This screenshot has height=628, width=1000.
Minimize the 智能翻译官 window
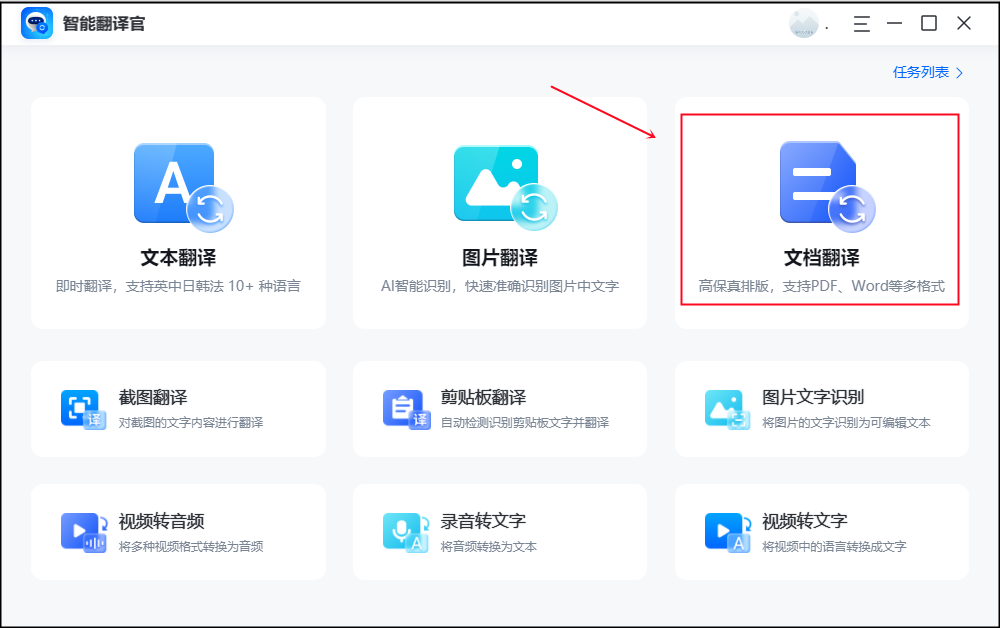click(x=895, y=24)
